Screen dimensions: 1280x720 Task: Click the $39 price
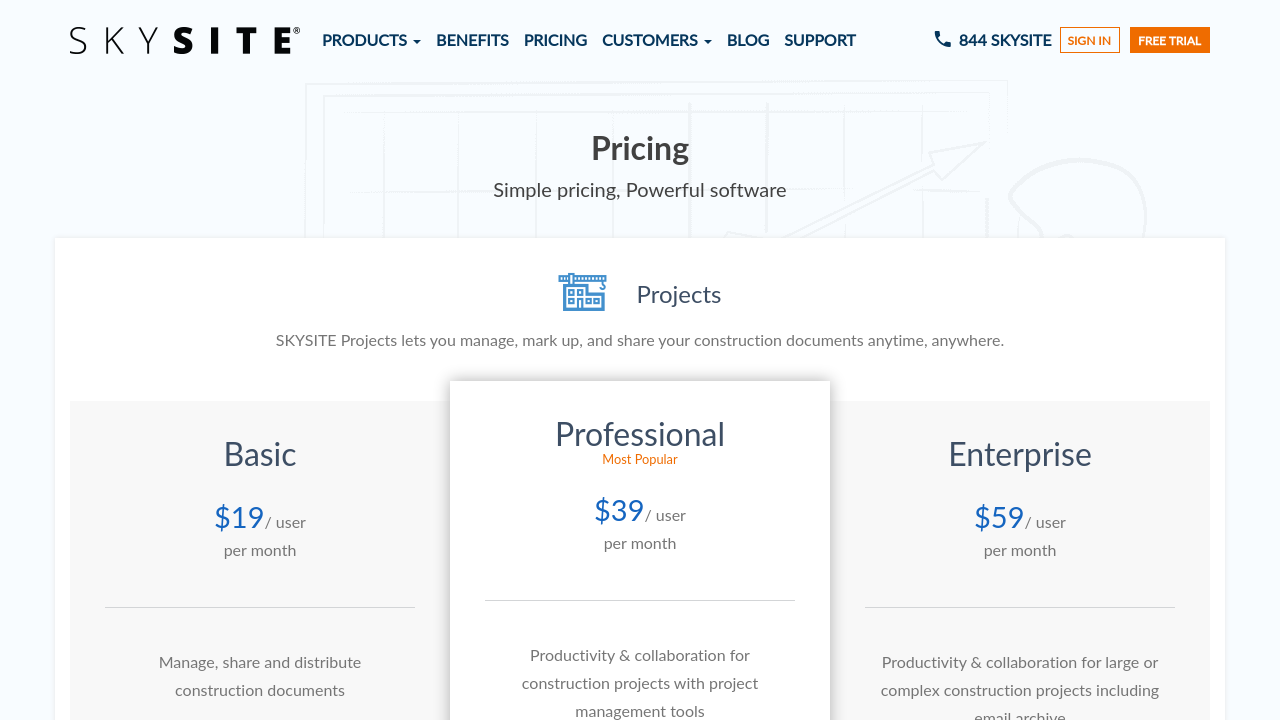(619, 510)
